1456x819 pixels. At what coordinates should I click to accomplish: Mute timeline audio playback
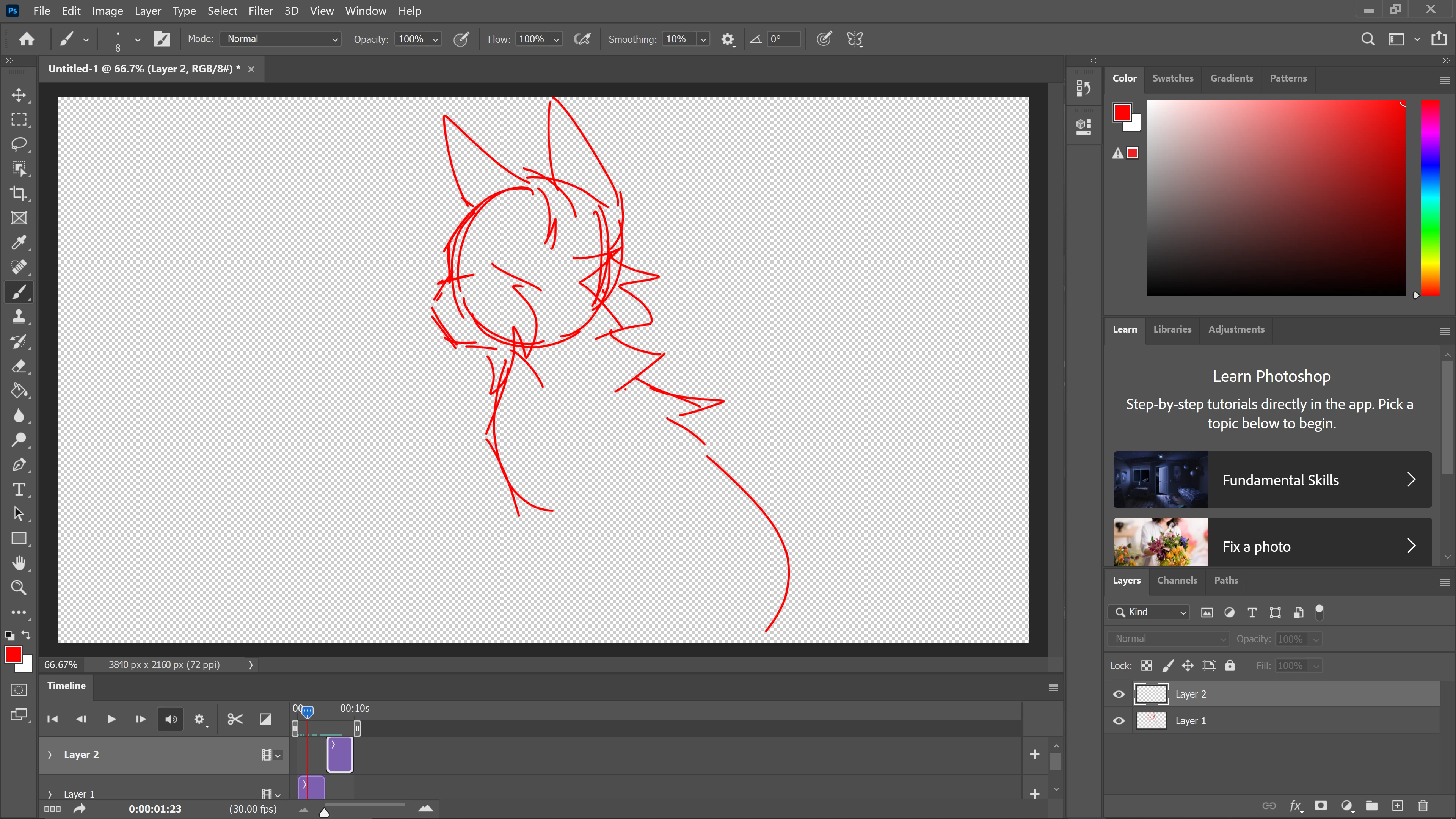[x=170, y=719]
